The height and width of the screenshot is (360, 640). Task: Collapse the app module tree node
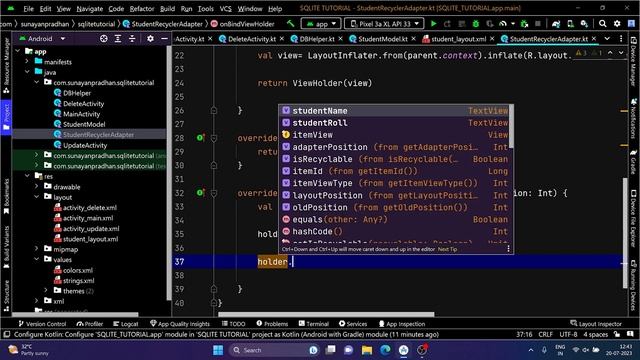18,51
